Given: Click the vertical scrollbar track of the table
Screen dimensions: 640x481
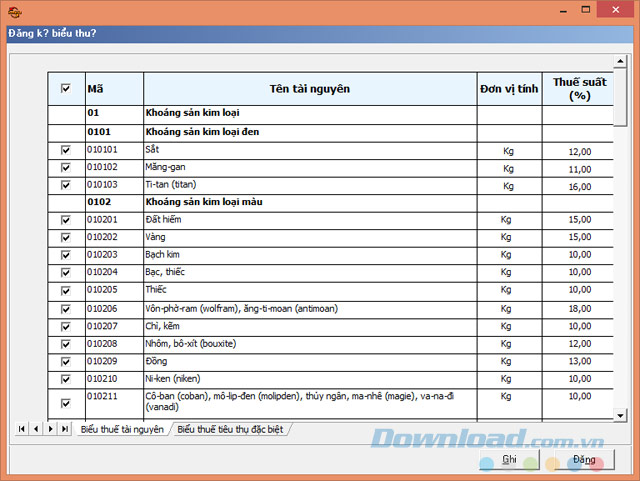Looking at the screenshot, I should click(619, 250).
